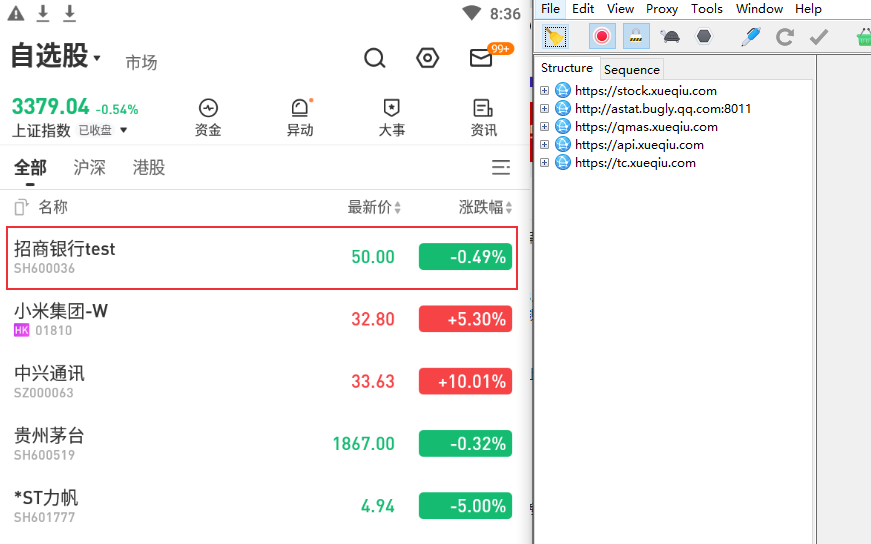Select https://tc.xueqiu.com host entry
Viewport: 871px width, 544px height.
click(x=635, y=163)
